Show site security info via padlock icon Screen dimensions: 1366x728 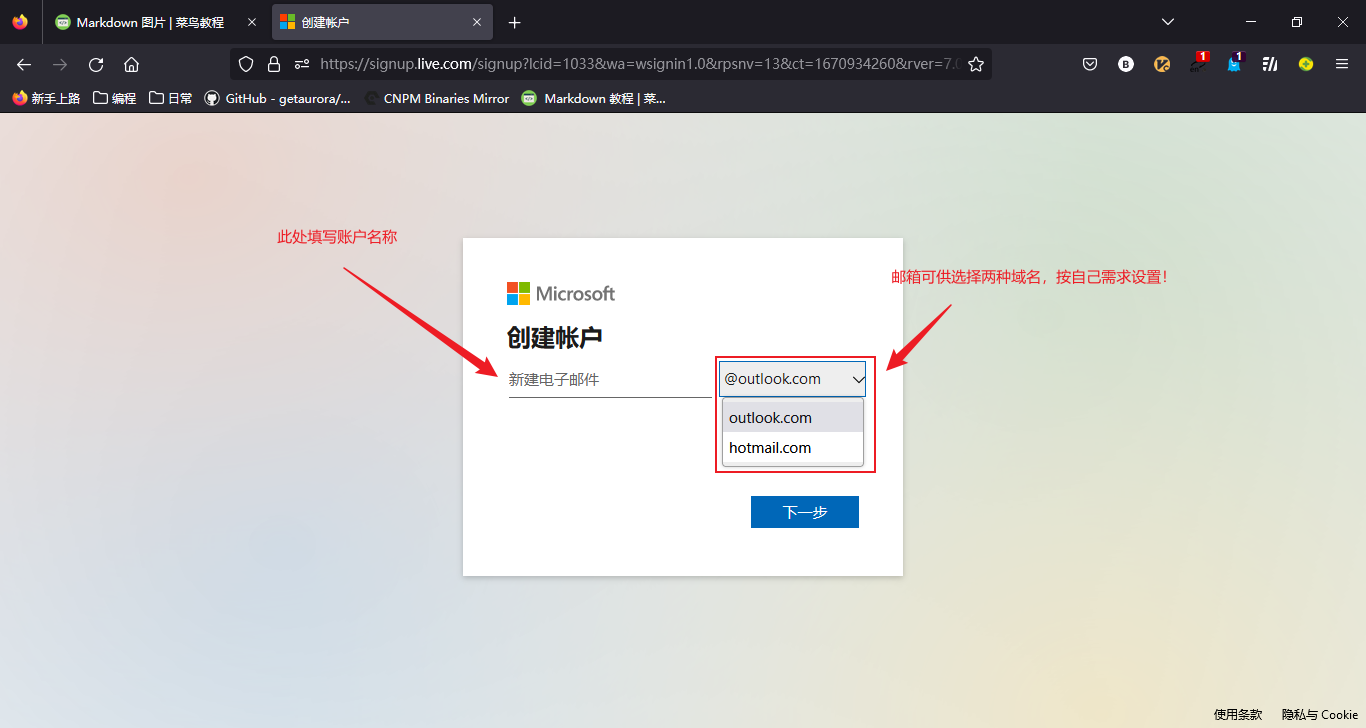[274, 64]
